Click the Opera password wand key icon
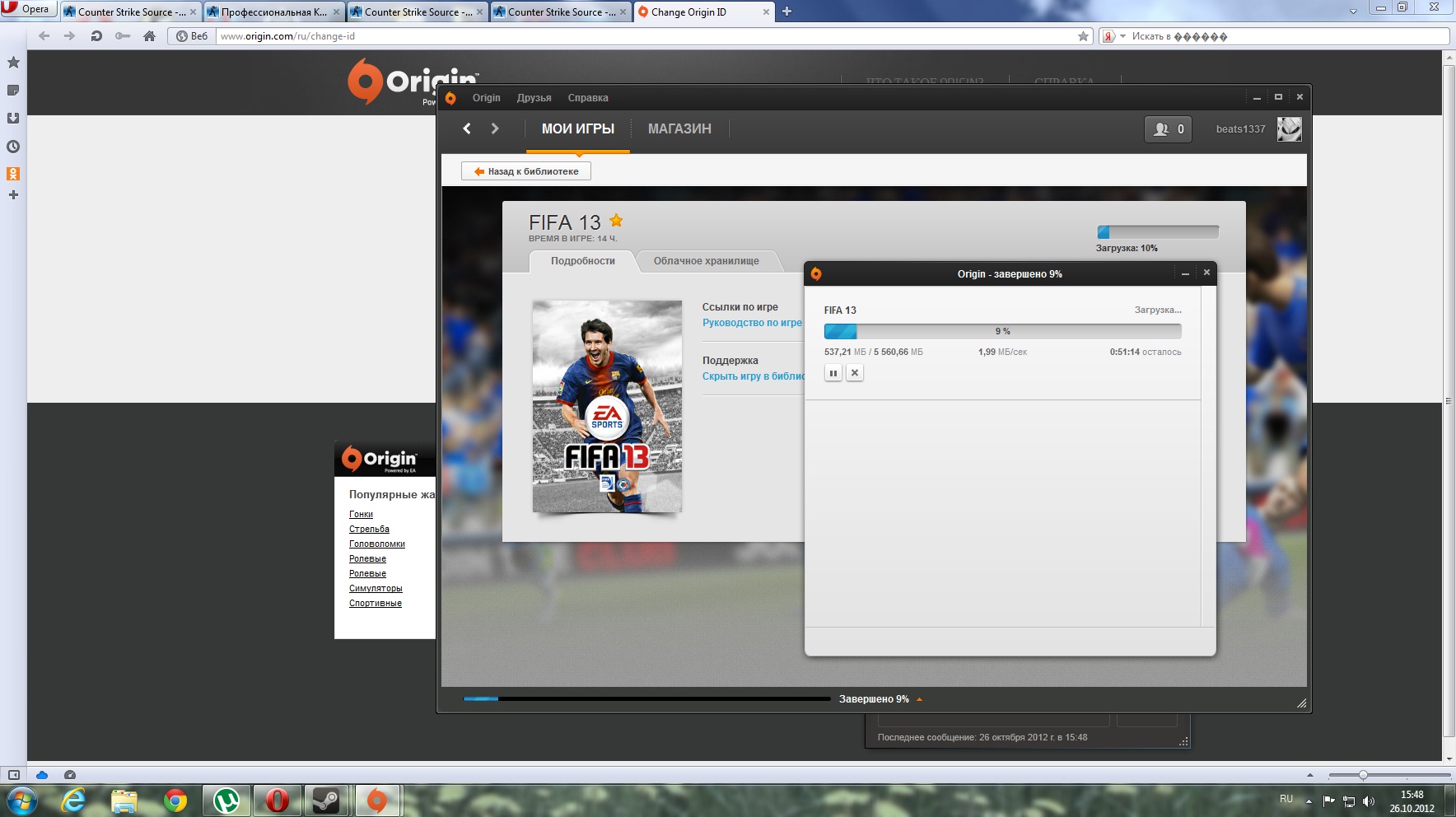Viewport: 1456px width, 817px height. tap(123, 36)
